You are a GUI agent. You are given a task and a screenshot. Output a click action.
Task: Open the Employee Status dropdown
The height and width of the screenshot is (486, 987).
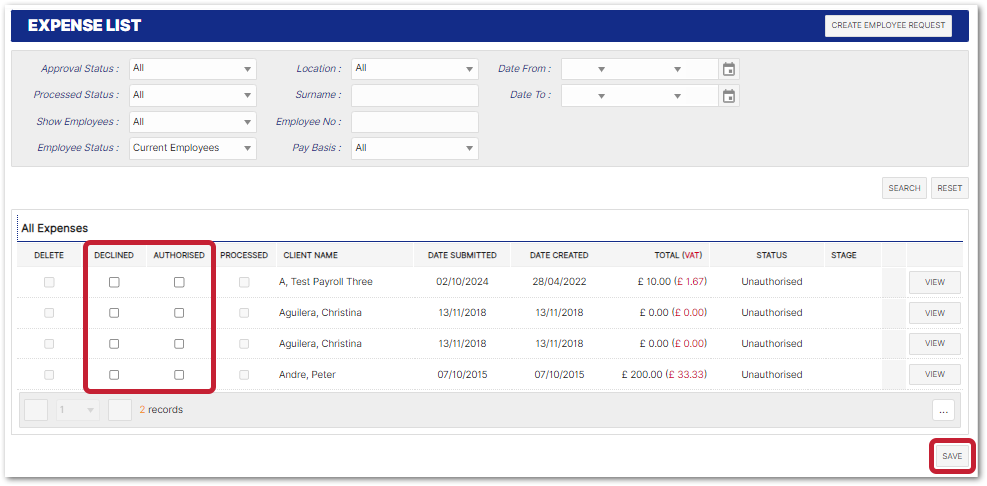coord(193,148)
